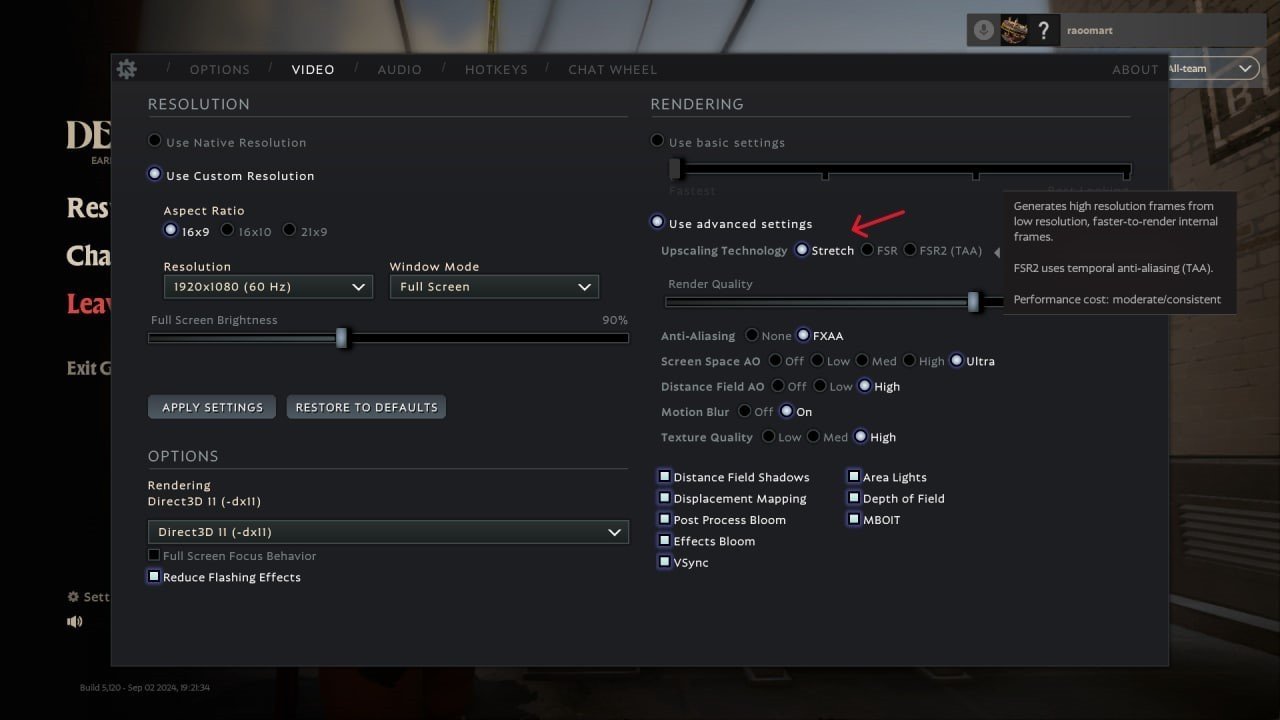The height and width of the screenshot is (720, 1280).
Task: Open the Direct3D 11 (-dx11) rendering dropdown
Action: 388,532
